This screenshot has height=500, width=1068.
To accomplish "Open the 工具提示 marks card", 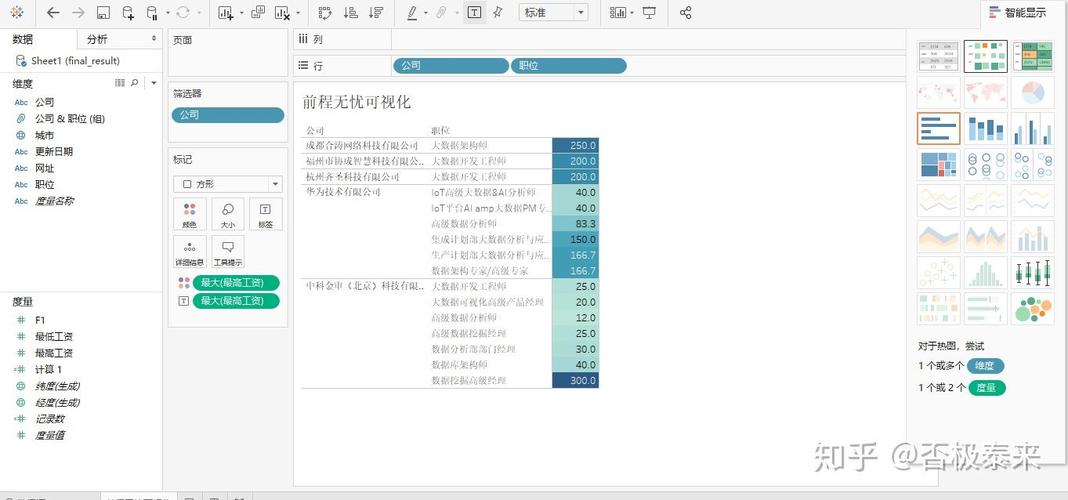I will tap(227, 252).
